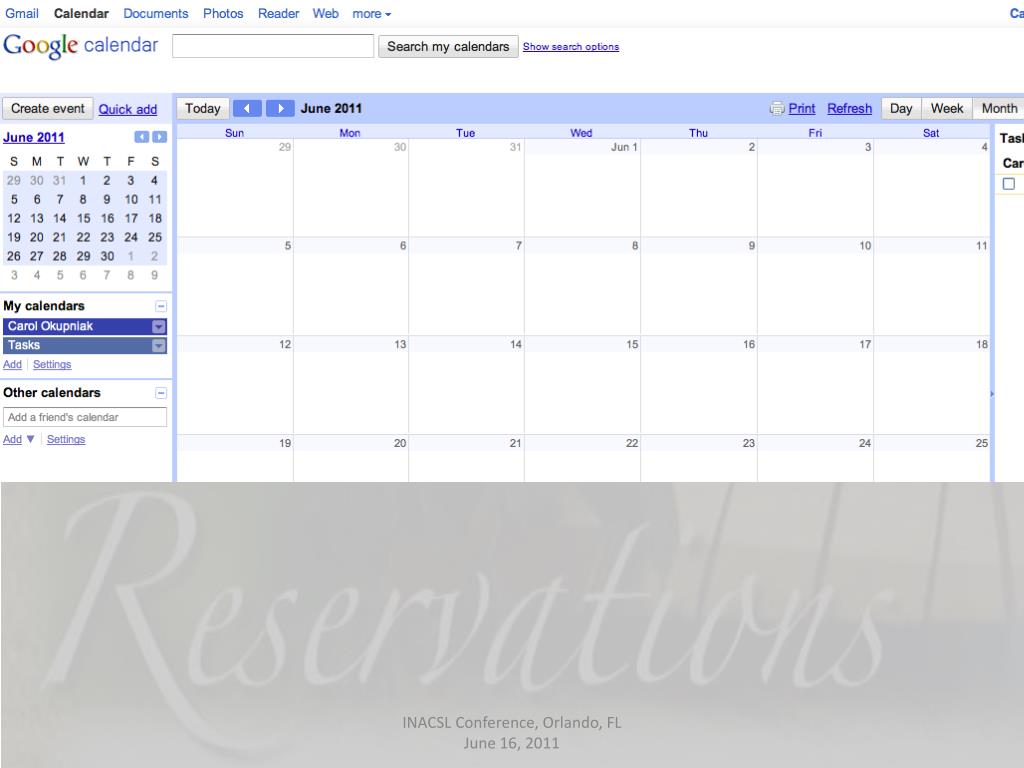This screenshot has width=1024, height=768.
Task: Open Reader from the top bar
Action: 278,14
